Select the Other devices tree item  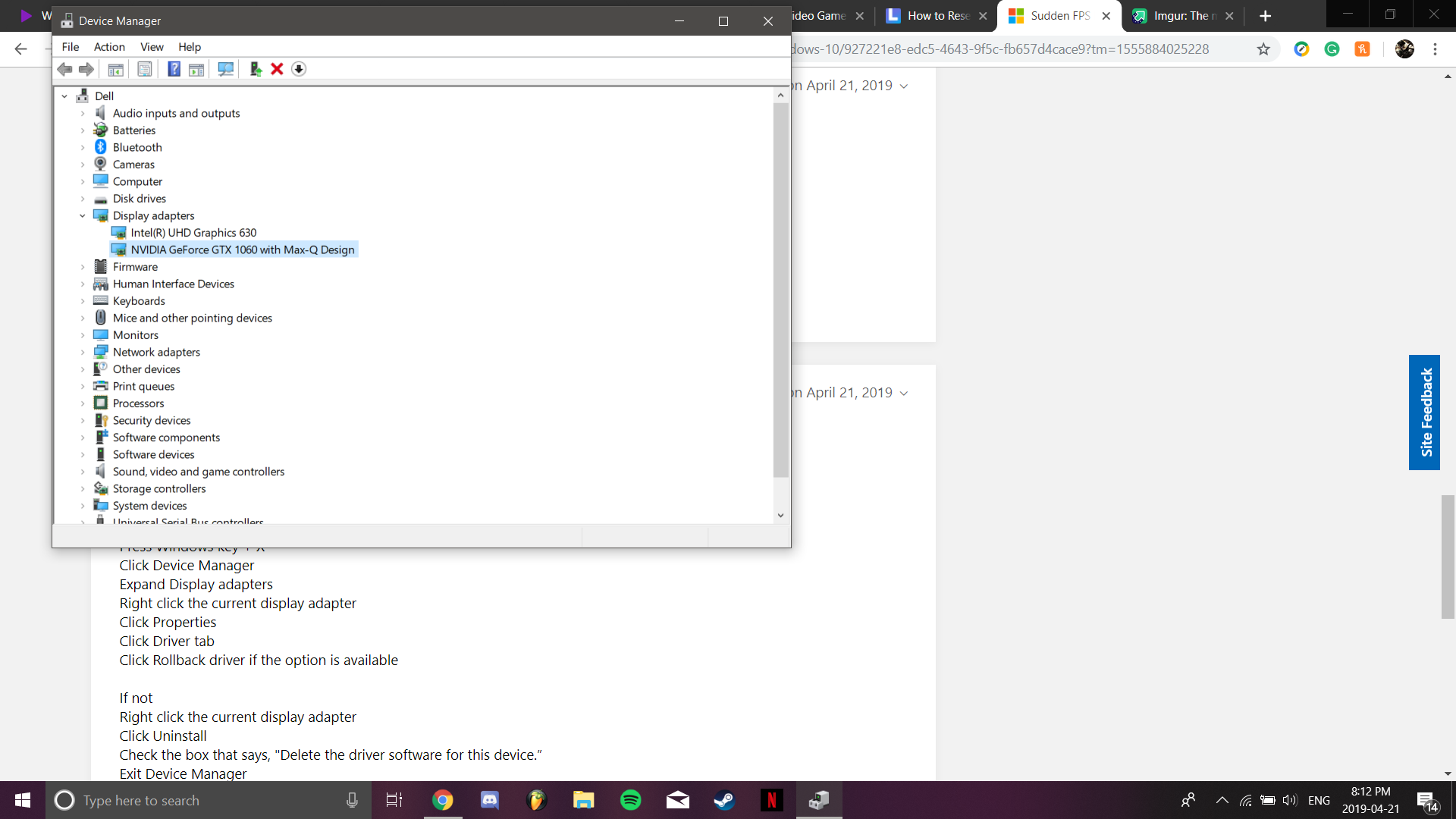coord(146,369)
